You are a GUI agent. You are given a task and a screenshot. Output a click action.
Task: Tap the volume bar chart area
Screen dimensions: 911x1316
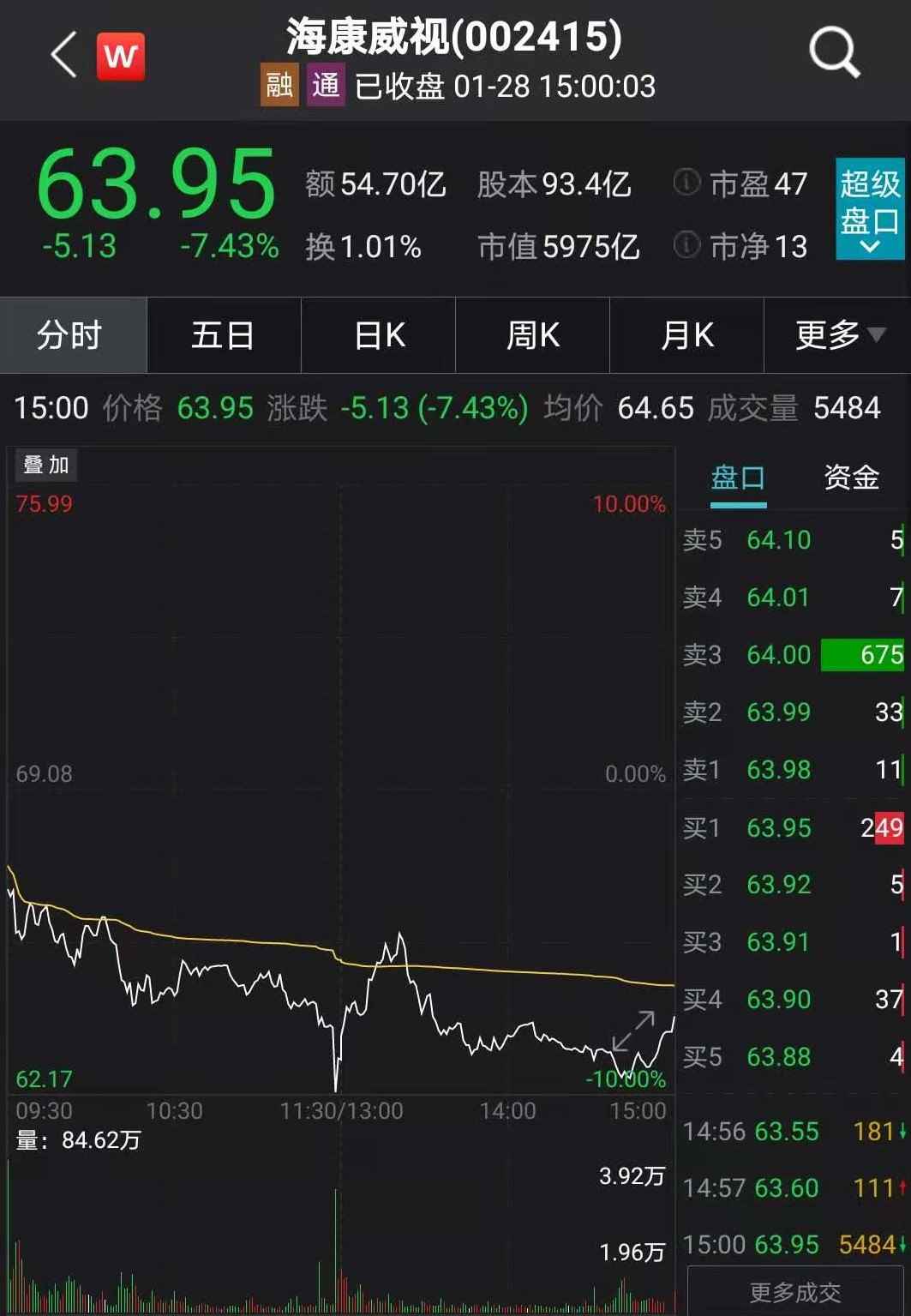[341, 1235]
